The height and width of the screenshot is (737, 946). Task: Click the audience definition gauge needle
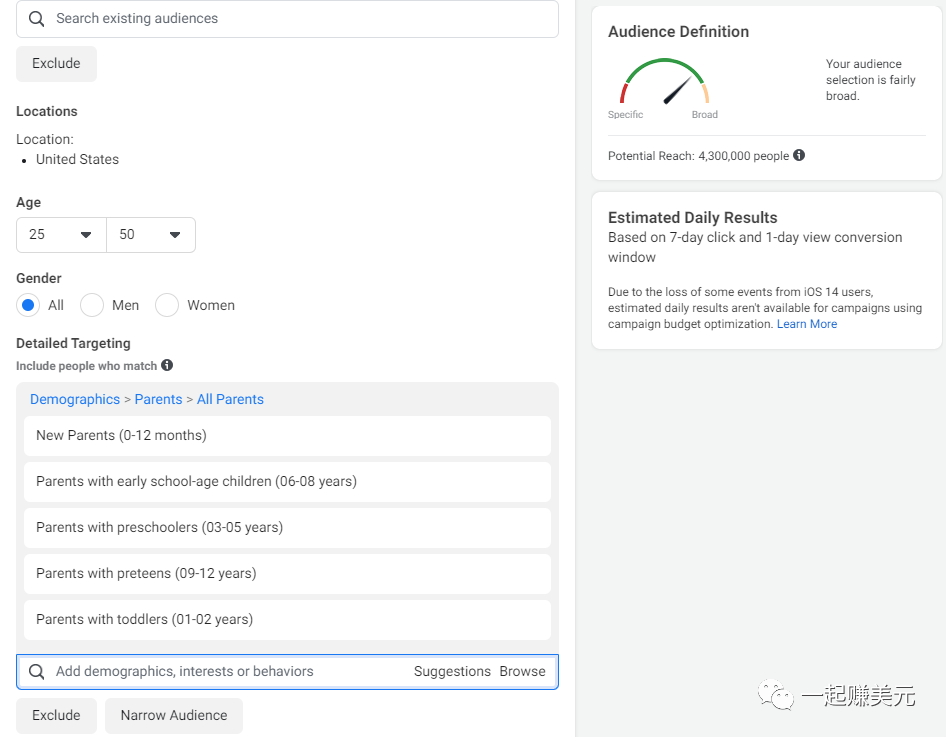coord(678,90)
